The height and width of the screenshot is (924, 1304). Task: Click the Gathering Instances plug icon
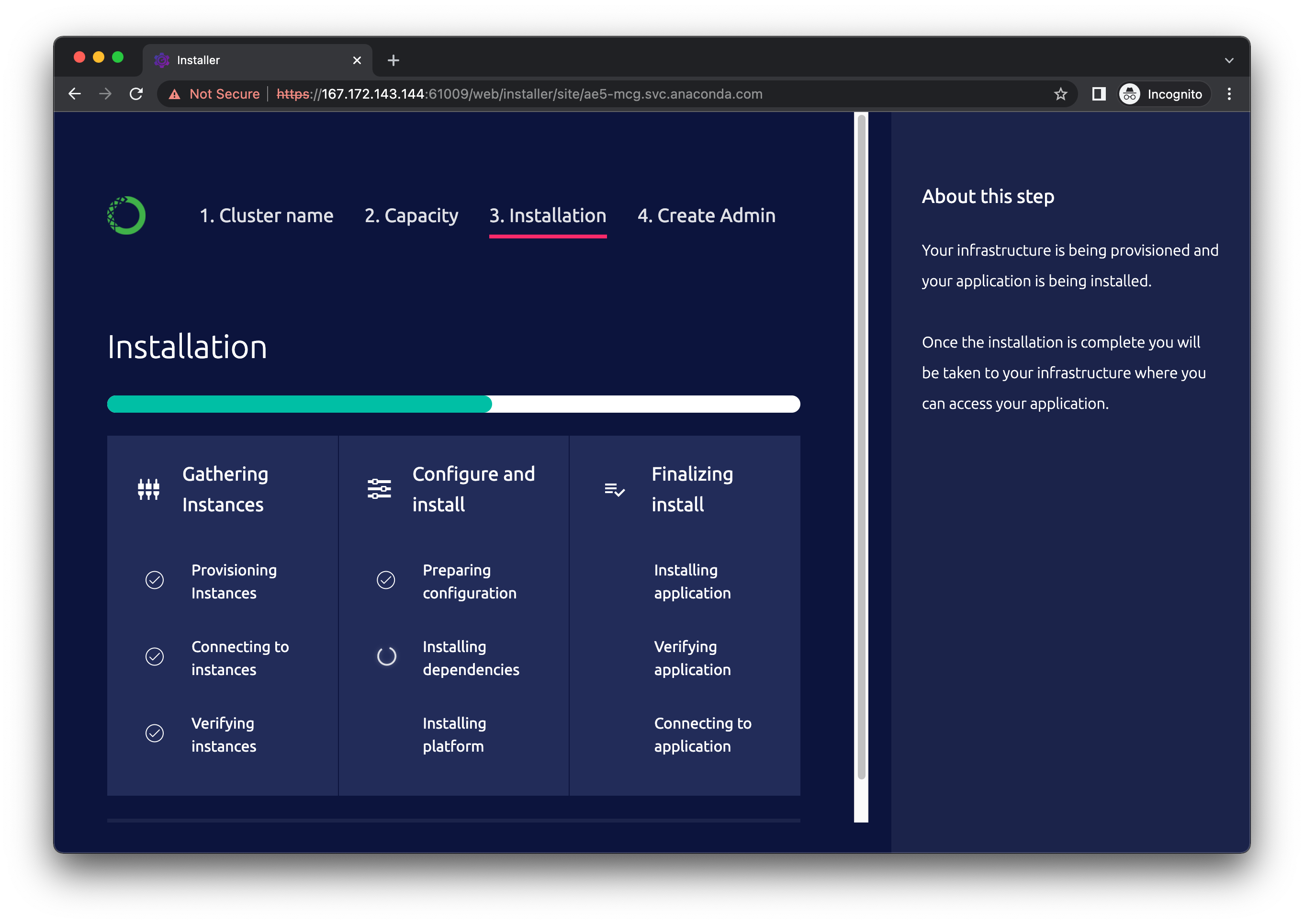[x=148, y=489]
